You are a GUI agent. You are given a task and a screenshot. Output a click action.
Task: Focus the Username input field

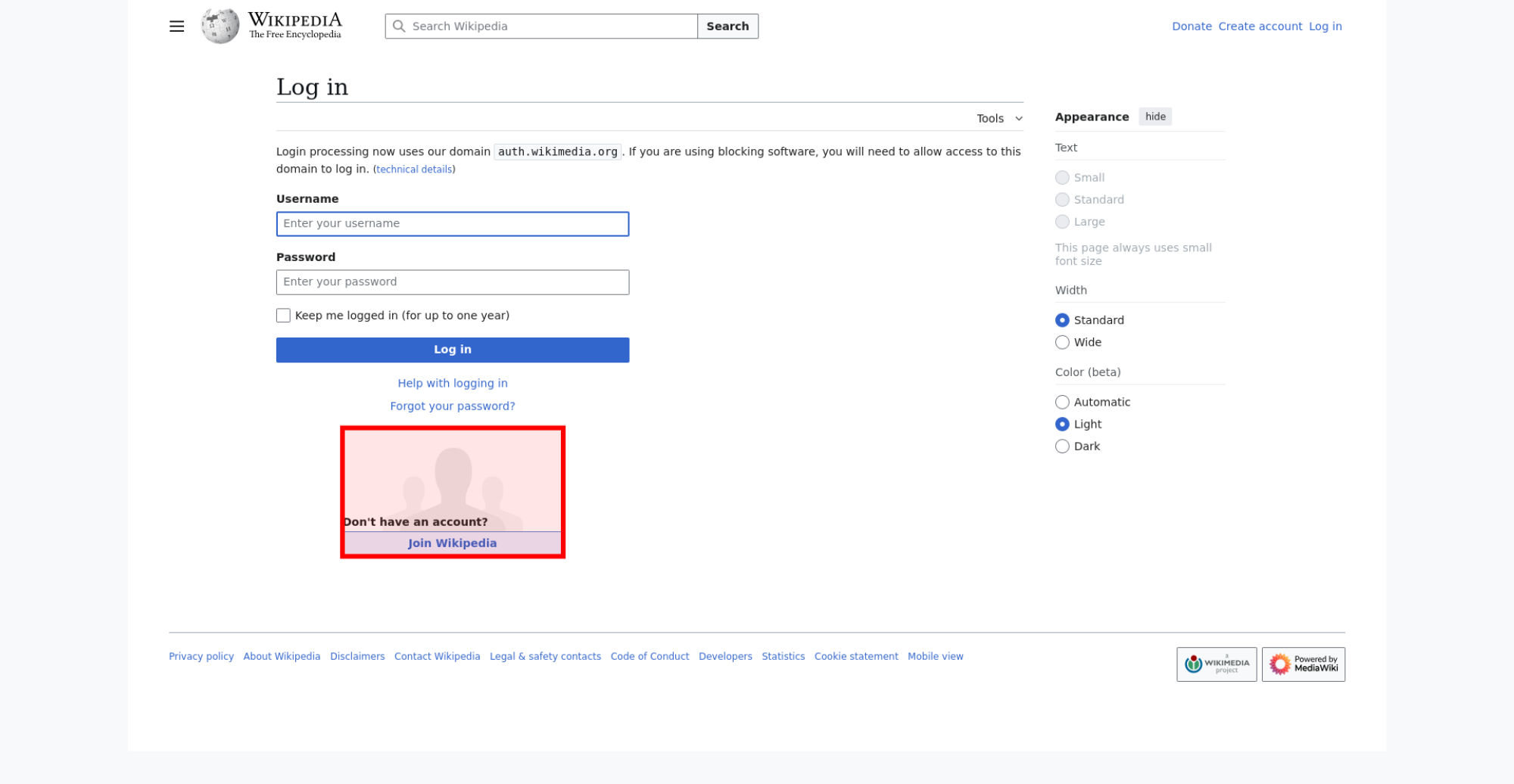pos(452,224)
